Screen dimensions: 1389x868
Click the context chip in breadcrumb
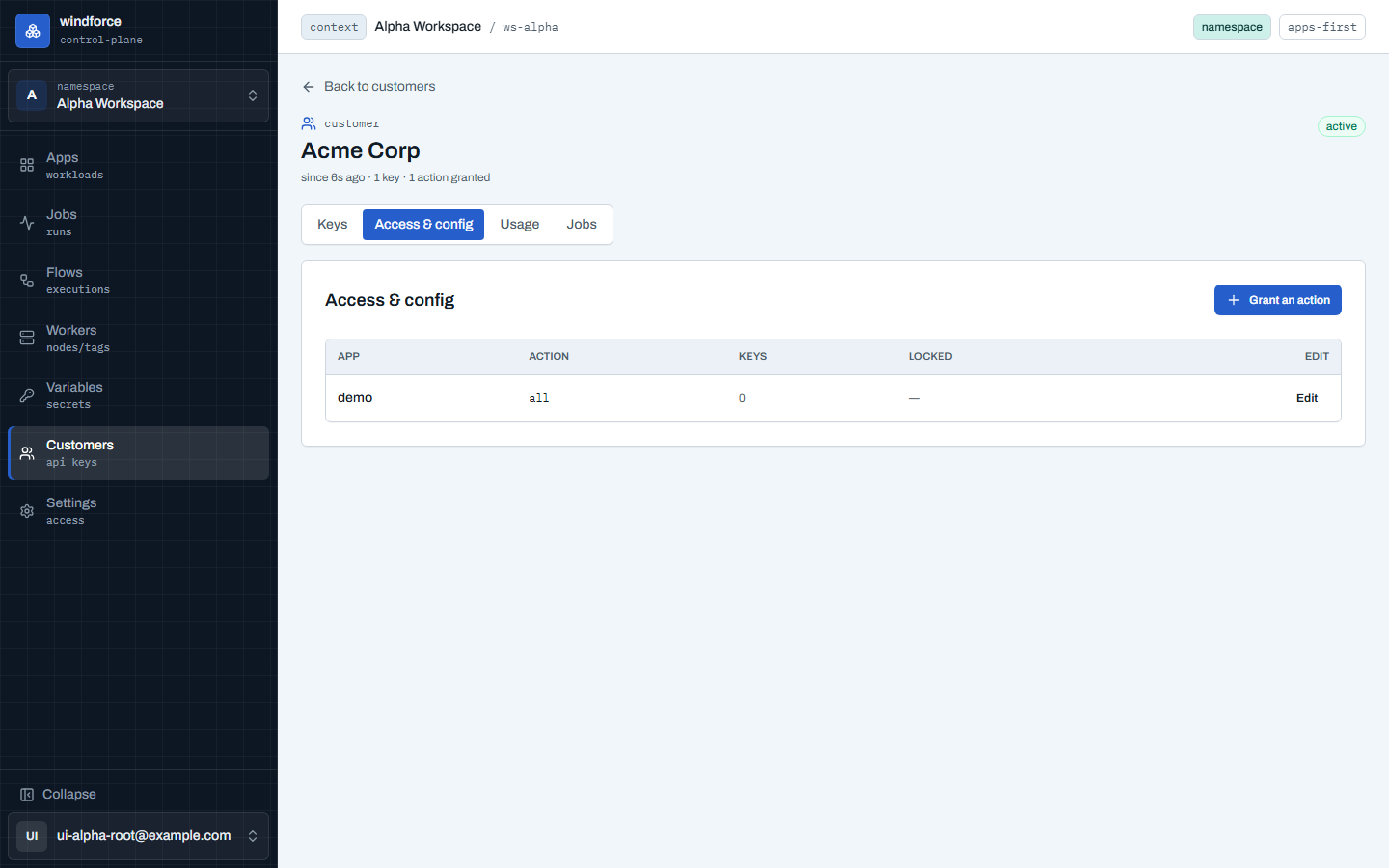[x=334, y=27]
